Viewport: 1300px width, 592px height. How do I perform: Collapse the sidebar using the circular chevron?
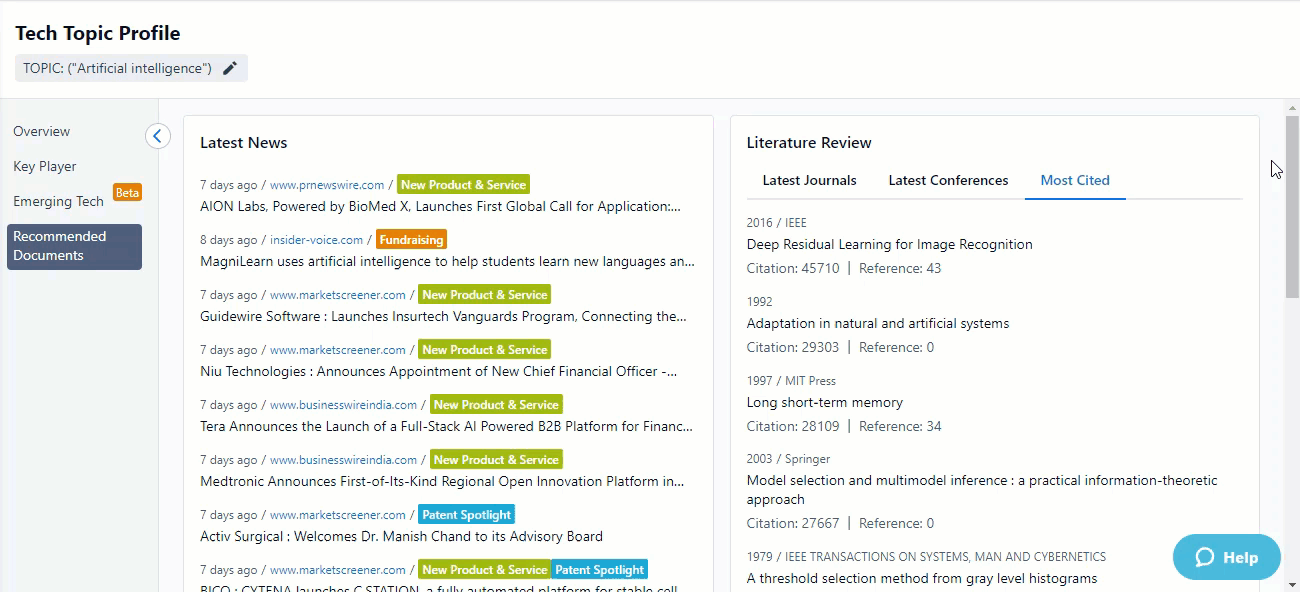[157, 135]
